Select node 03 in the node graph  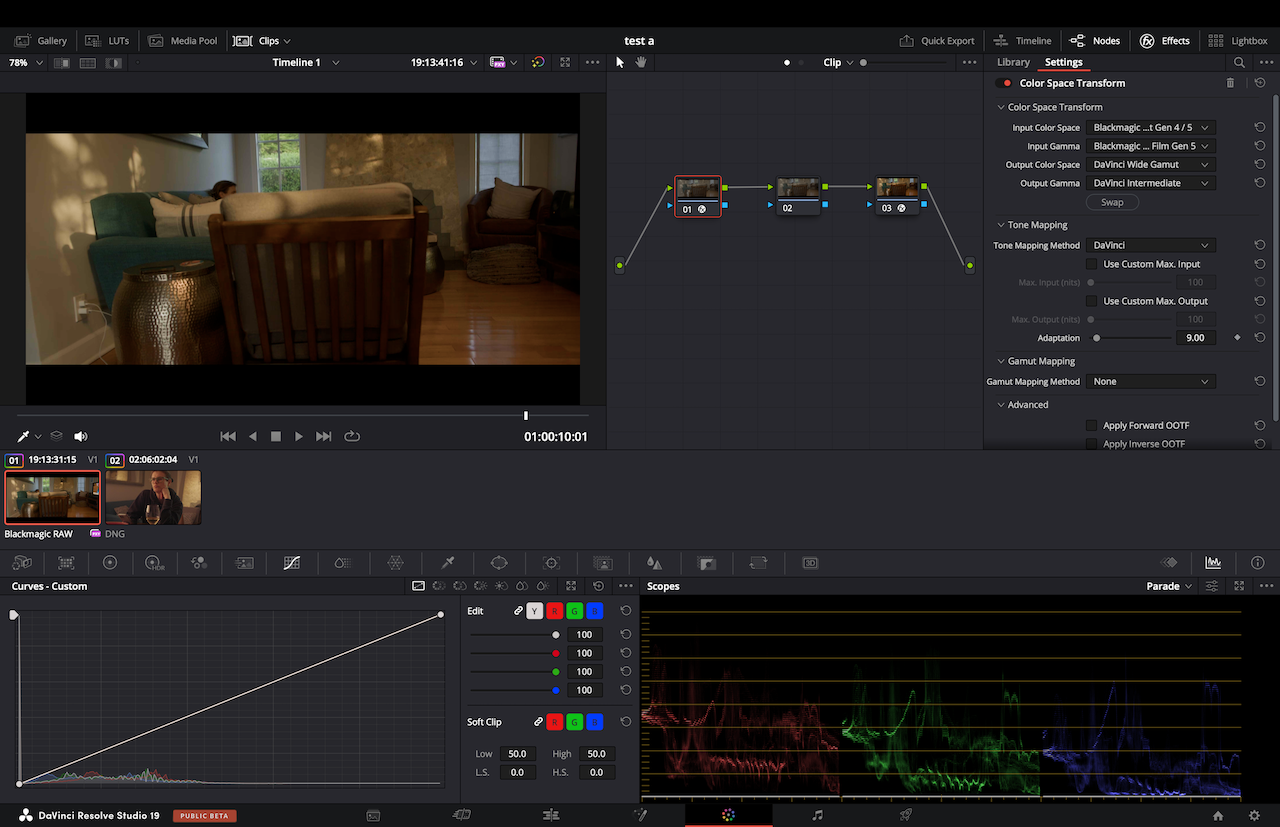coord(897,195)
